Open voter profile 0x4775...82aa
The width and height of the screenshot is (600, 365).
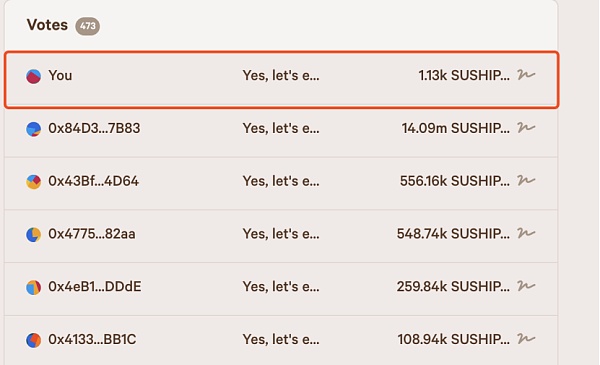click(92, 234)
